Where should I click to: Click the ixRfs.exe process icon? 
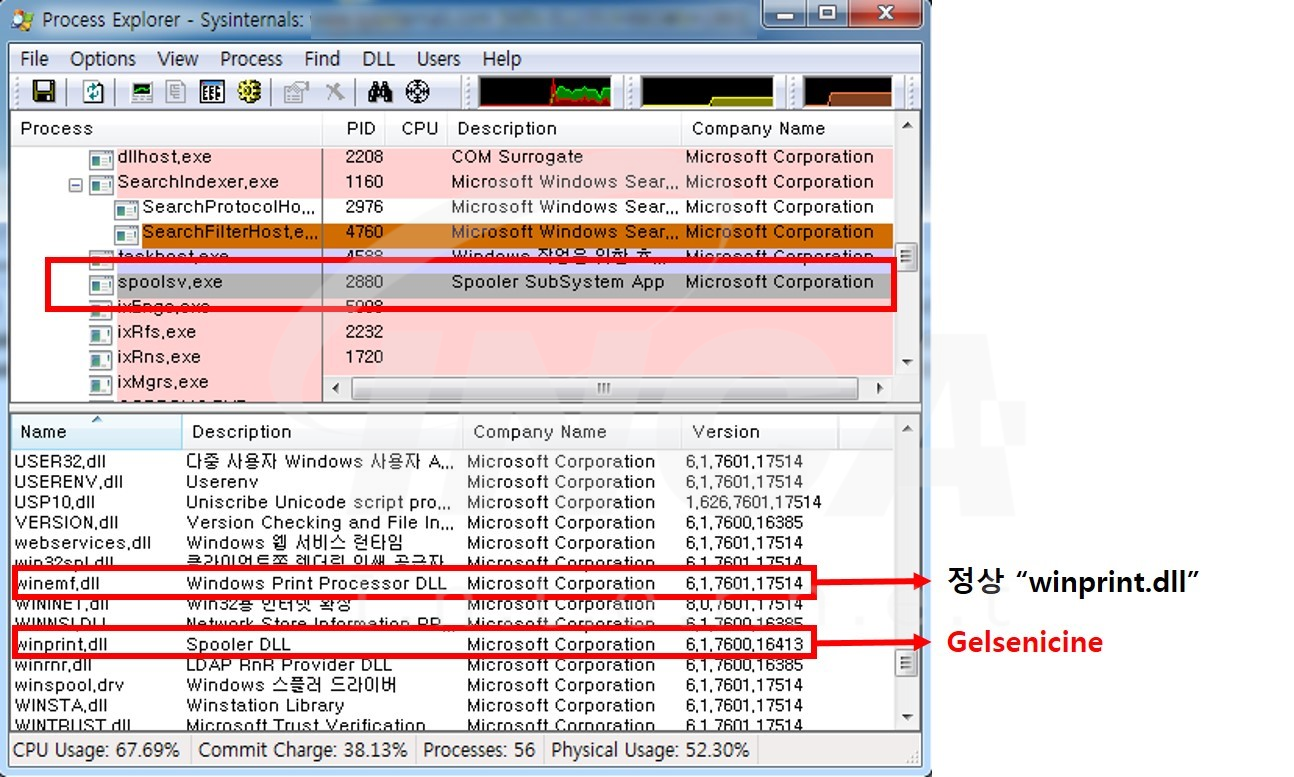click(101, 333)
